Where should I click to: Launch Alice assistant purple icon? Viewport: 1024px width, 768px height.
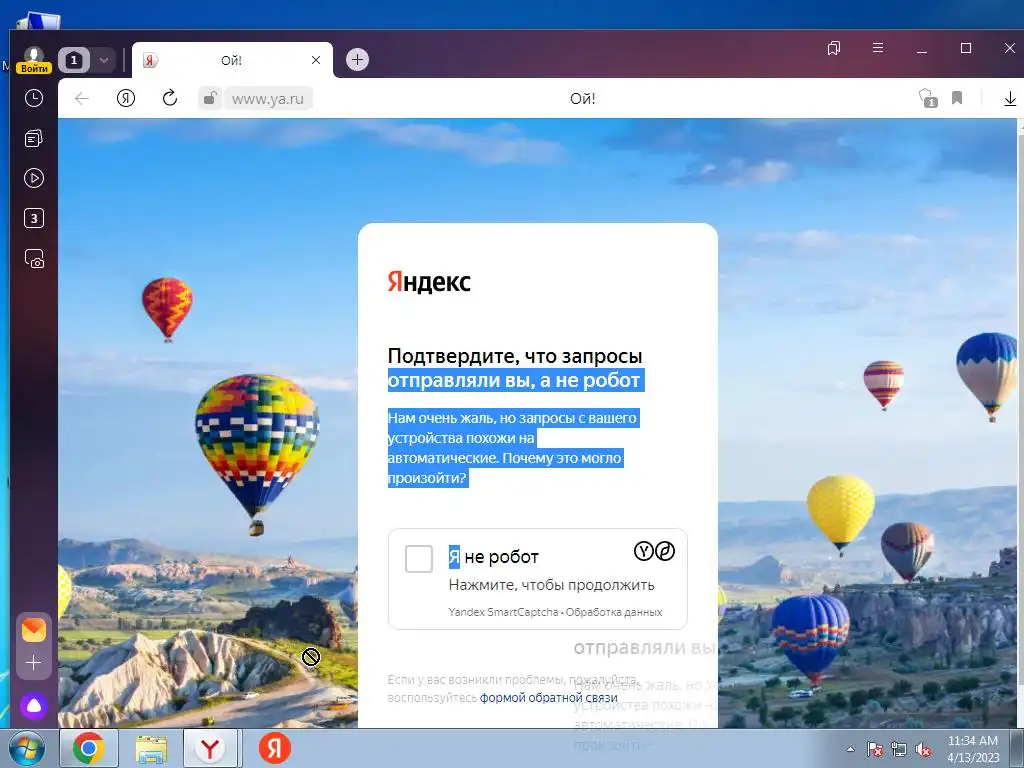tap(33, 706)
